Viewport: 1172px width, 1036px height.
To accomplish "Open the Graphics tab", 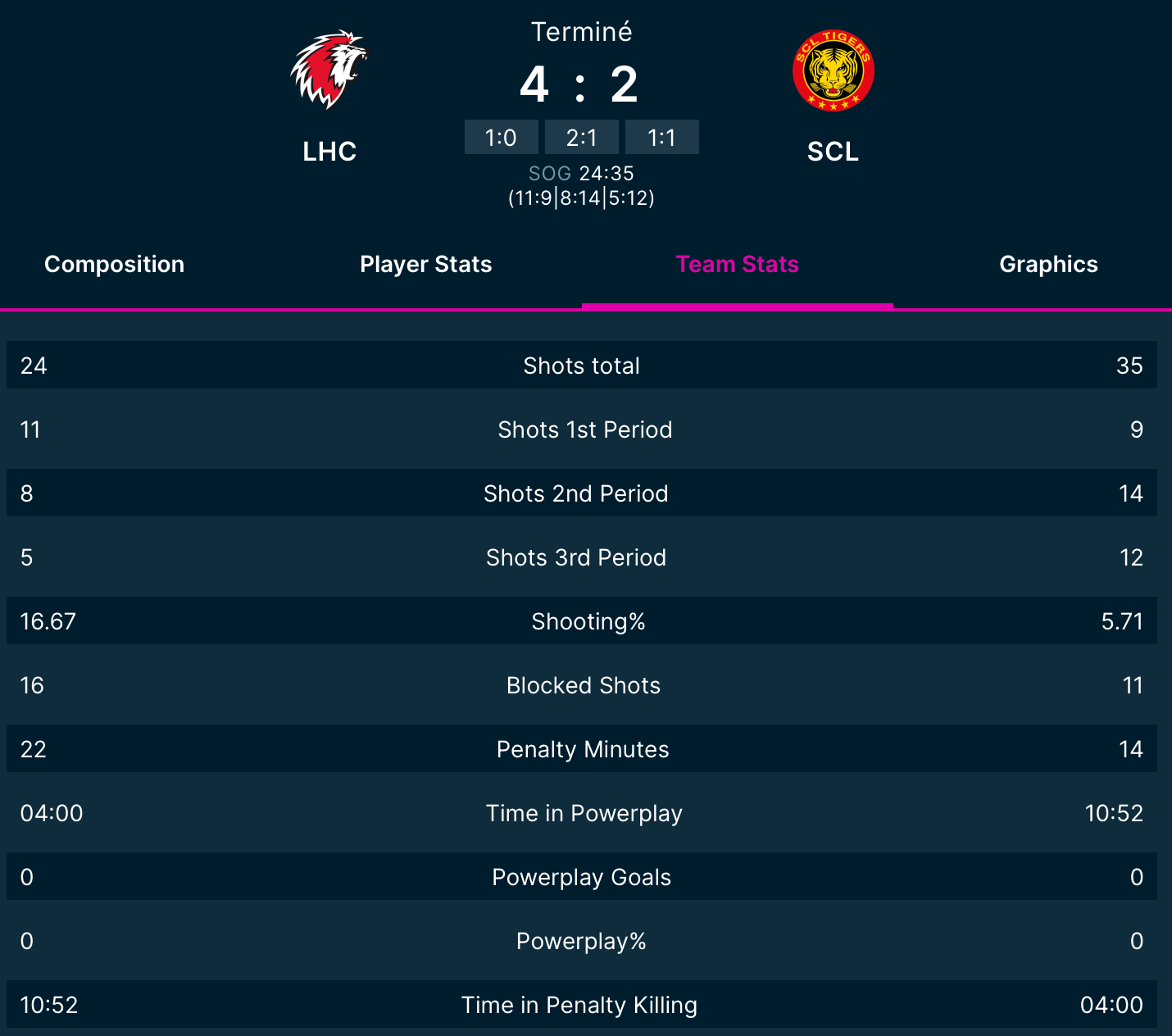I will [1048, 264].
